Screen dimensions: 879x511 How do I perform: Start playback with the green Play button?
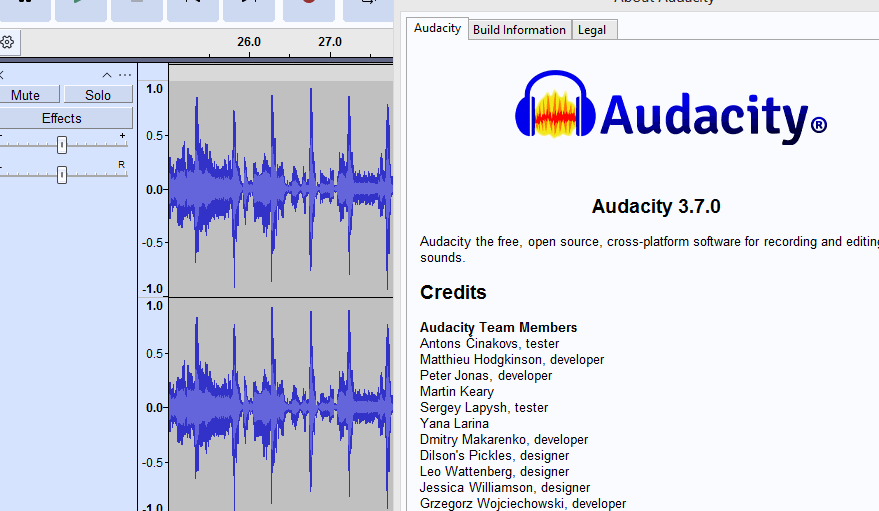pos(81,9)
